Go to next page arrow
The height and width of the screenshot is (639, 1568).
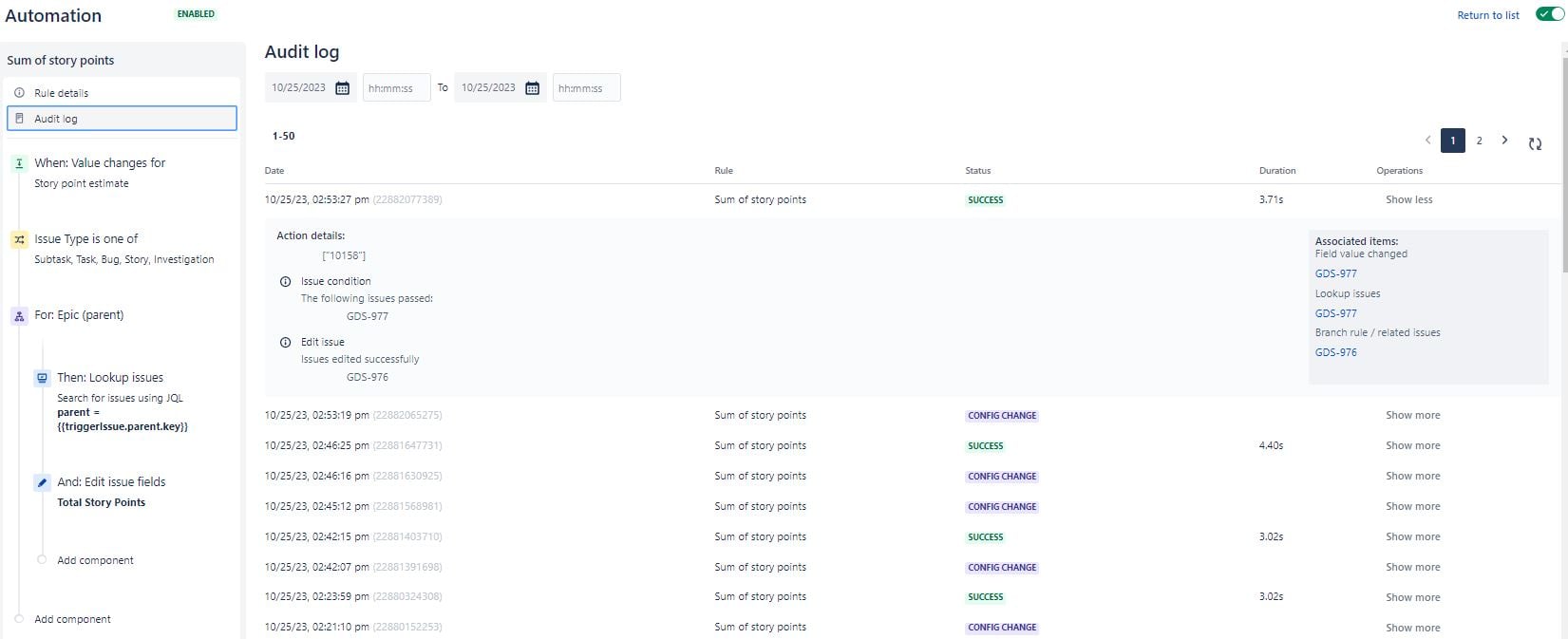point(1504,141)
